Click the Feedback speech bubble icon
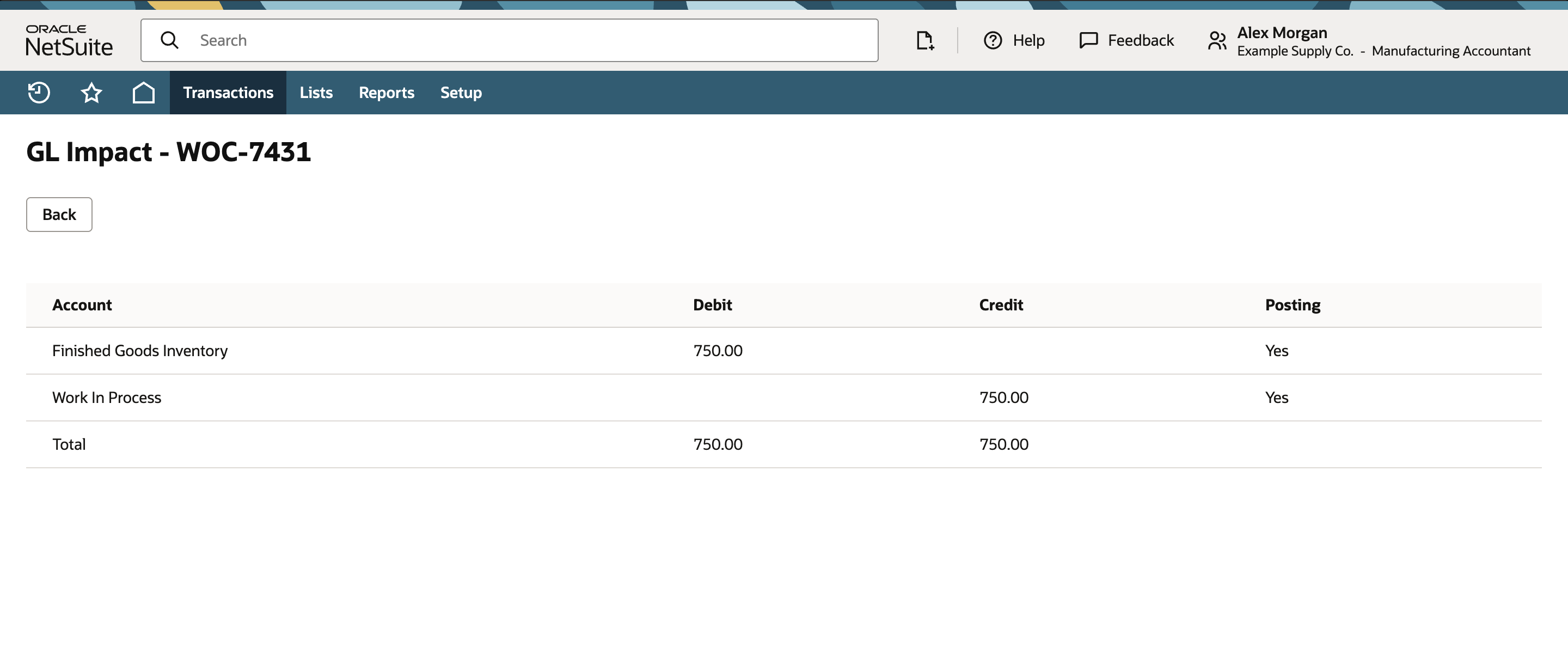Image resolution: width=1568 pixels, height=654 pixels. [x=1088, y=40]
